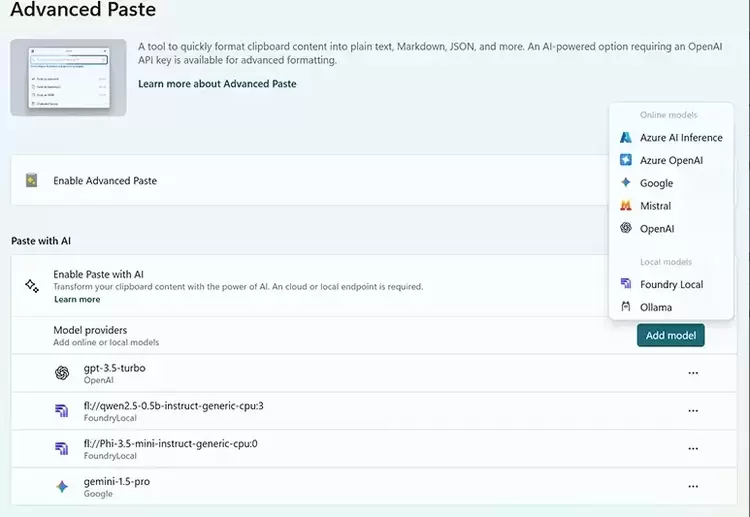
Task: Select Azure OpenAI provider menu entry
Action: (671, 160)
